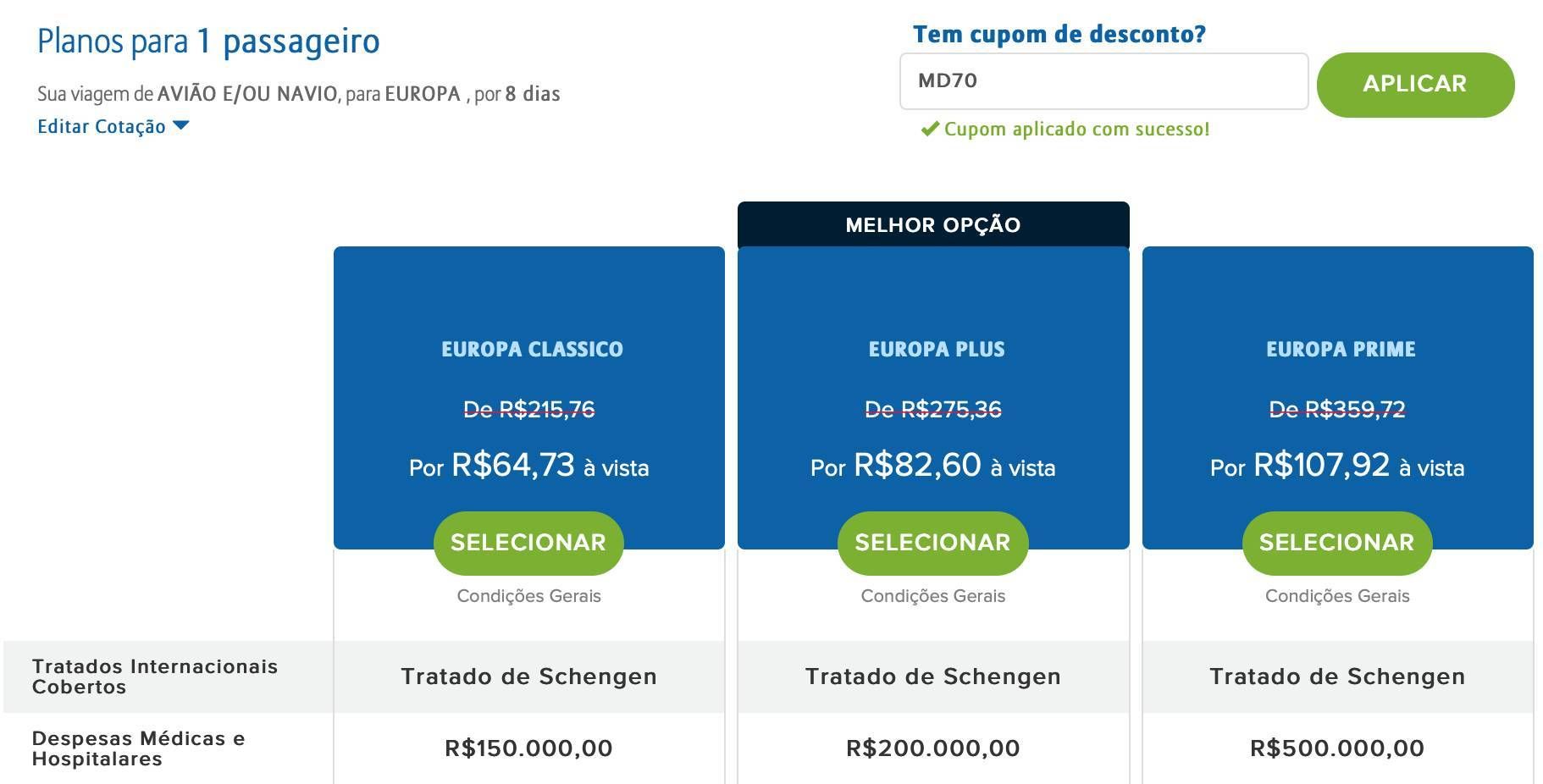Open Condições Gerais for Europa Prime

1337,596
